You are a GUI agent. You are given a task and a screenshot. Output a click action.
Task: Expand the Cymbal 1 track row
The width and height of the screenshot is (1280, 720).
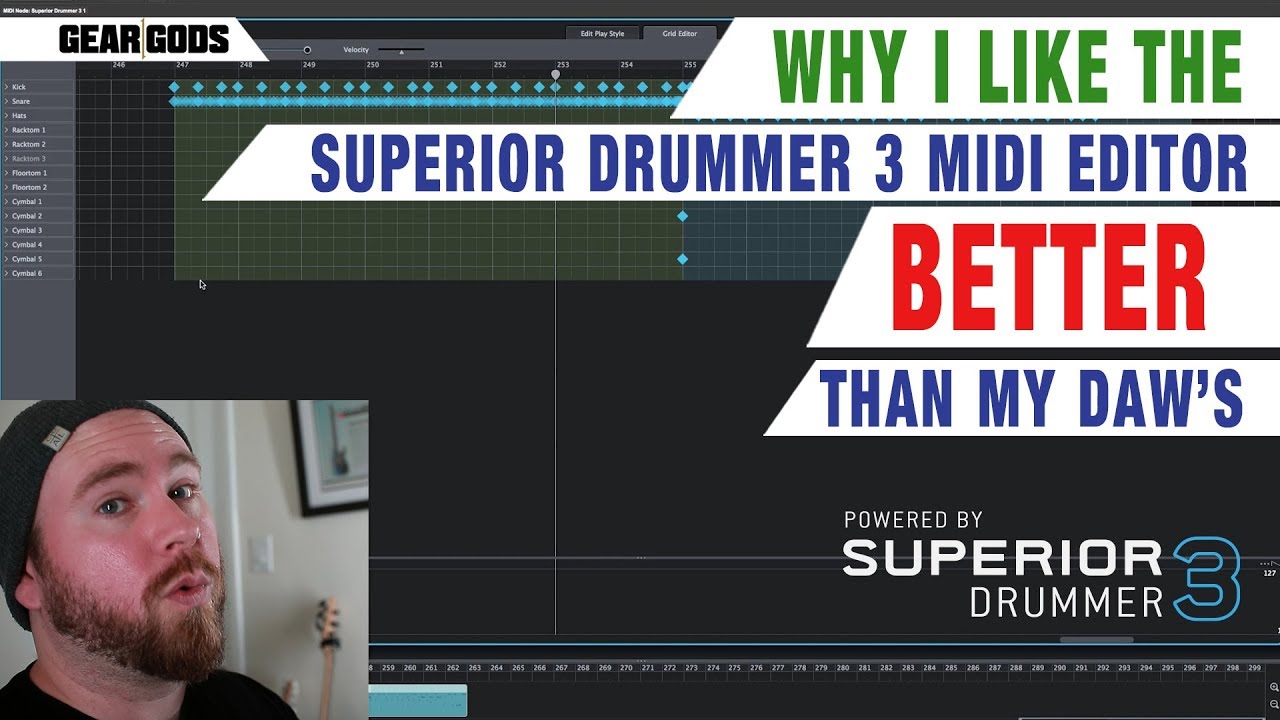tap(6, 202)
